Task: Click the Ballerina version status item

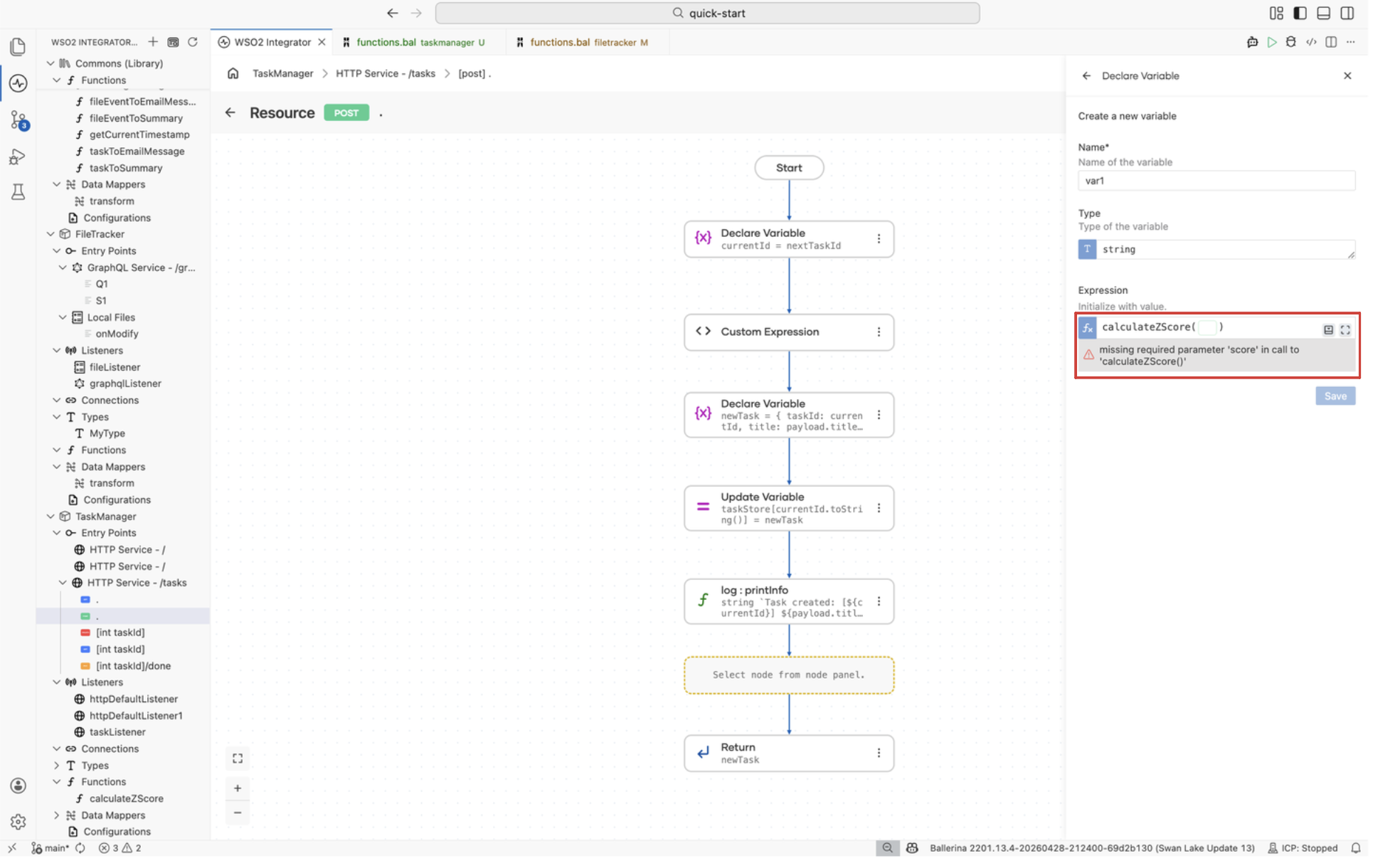Action: (x=1092, y=848)
